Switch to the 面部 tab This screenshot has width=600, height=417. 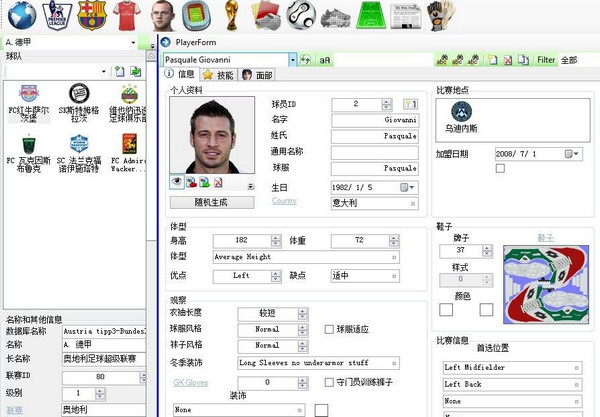tap(257, 75)
